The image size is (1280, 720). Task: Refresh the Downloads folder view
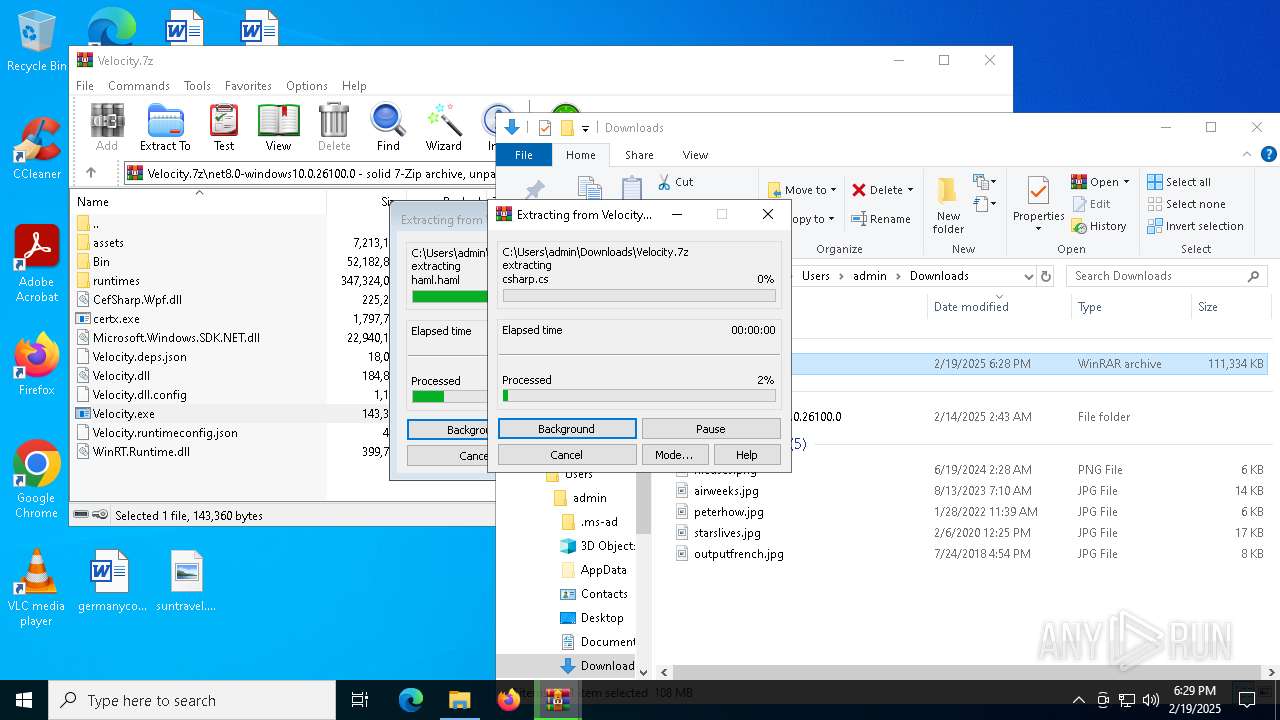1046,276
